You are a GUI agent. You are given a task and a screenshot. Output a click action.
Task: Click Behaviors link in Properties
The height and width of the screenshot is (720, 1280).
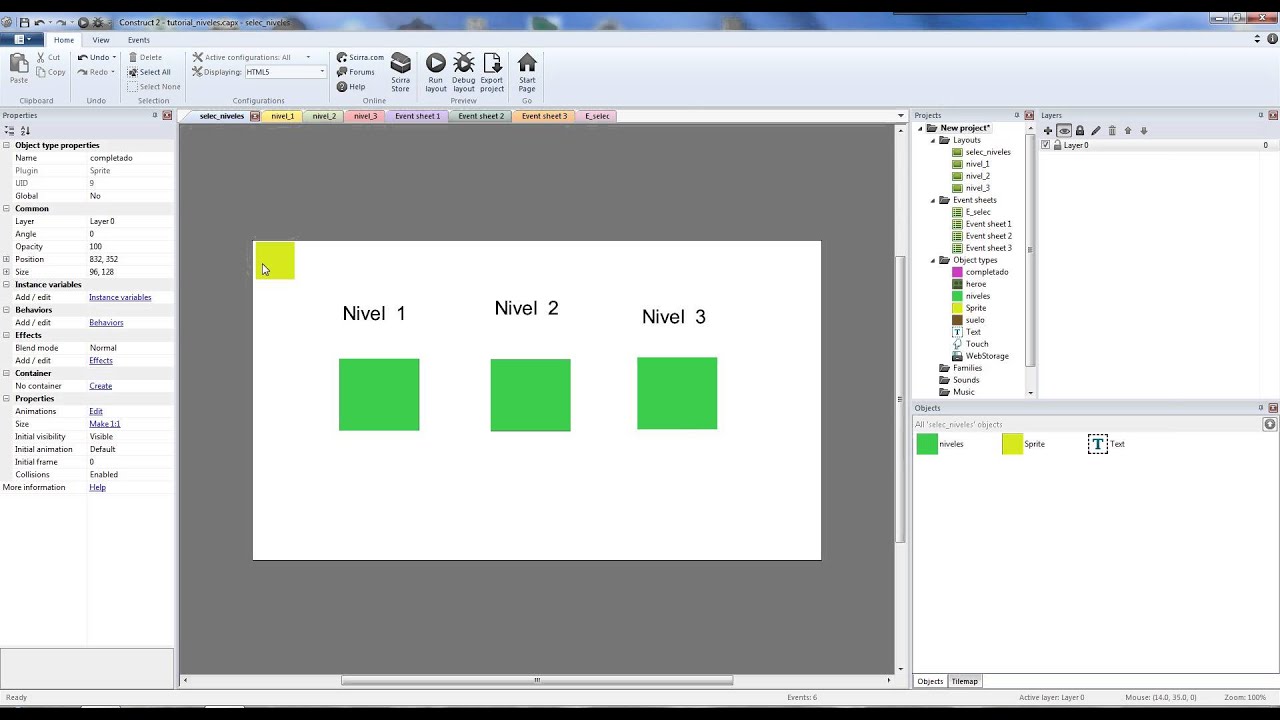[x=106, y=322]
